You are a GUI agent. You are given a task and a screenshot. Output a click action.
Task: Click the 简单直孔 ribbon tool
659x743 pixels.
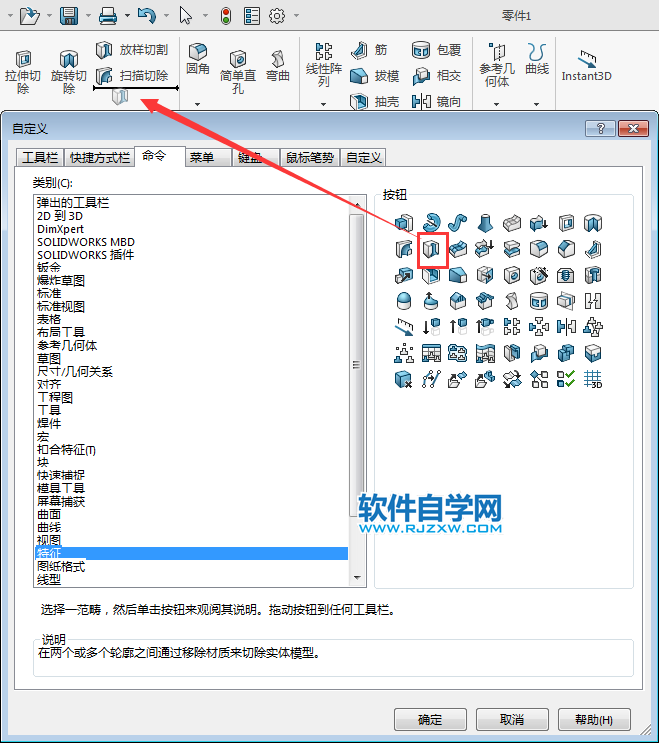(238, 72)
